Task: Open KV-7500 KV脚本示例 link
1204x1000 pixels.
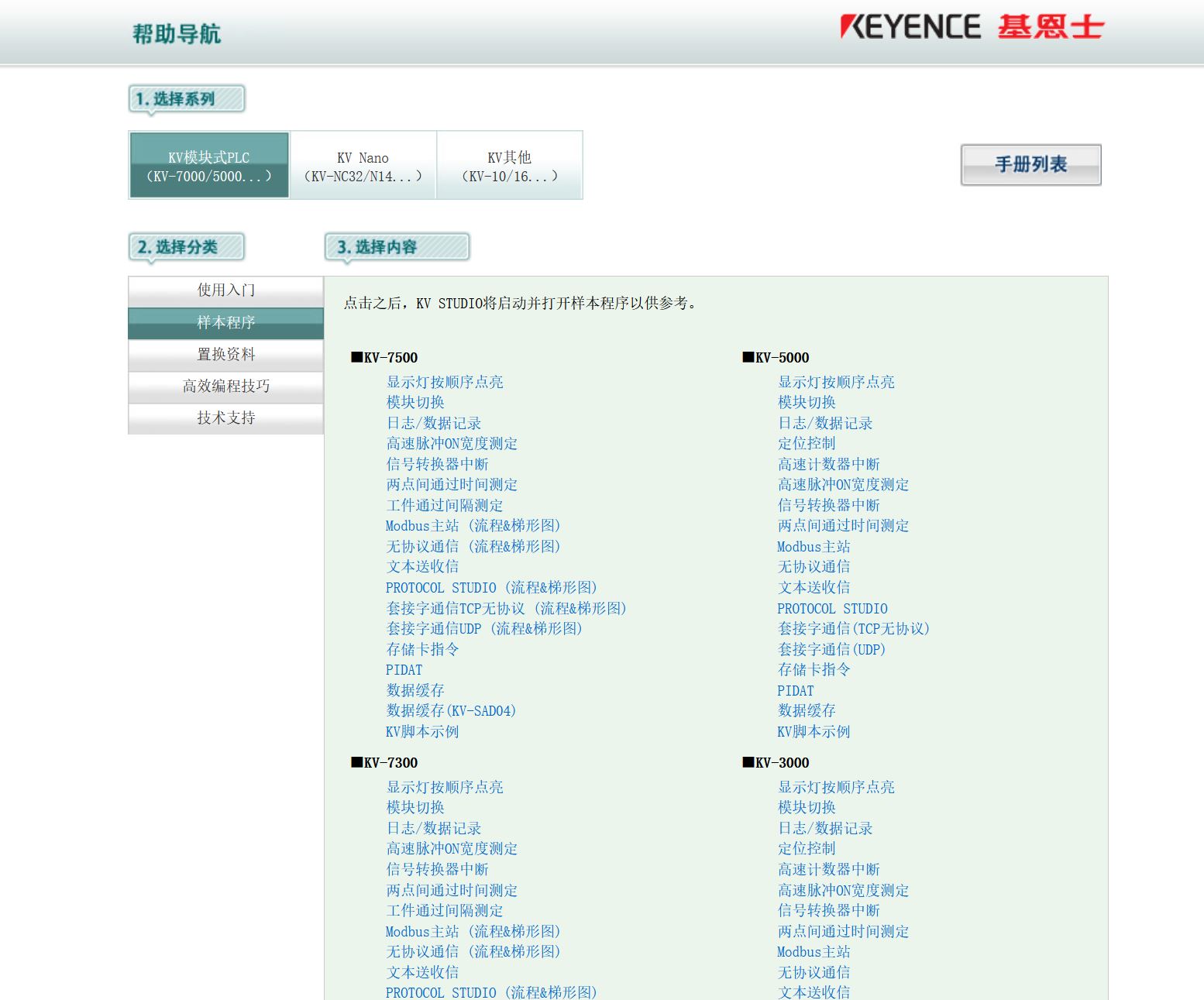Action: (x=422, y=732)
